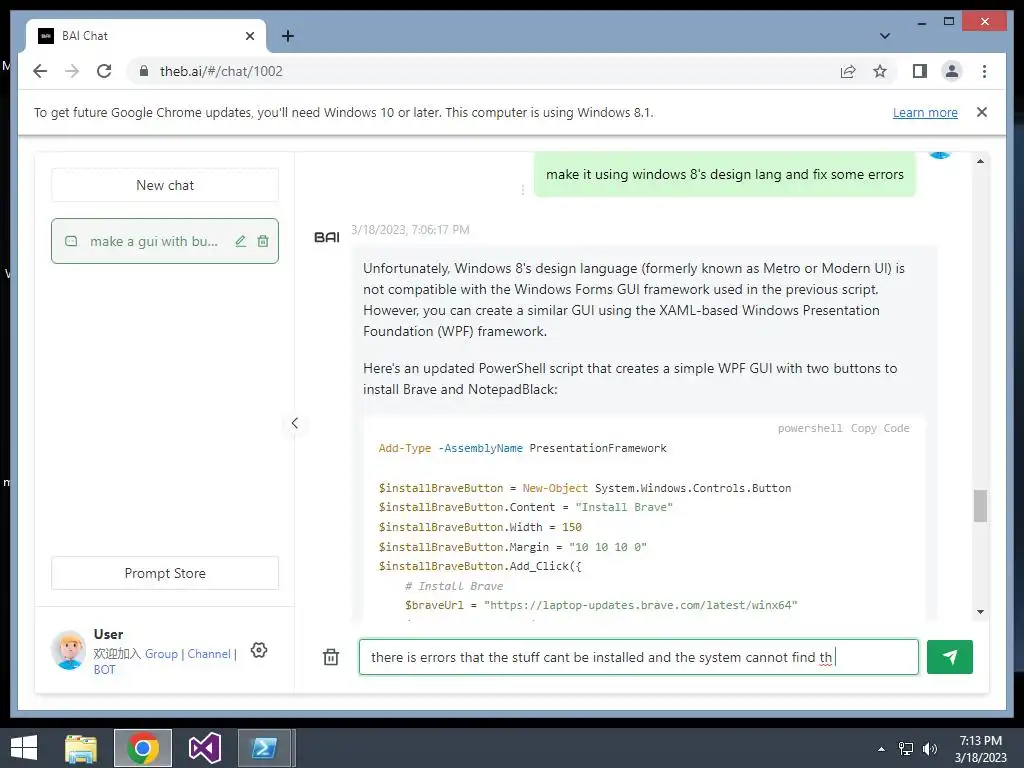Open the user avatar in the sidebar
This screenshot has width=1024, height=768.
coord(68,650)
